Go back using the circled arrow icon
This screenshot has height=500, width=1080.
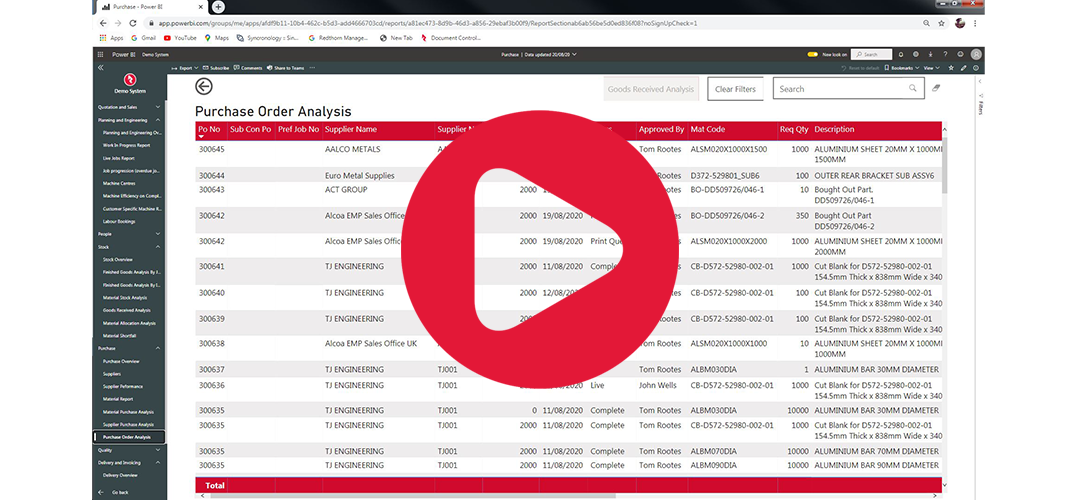click(x=204, y=86)
